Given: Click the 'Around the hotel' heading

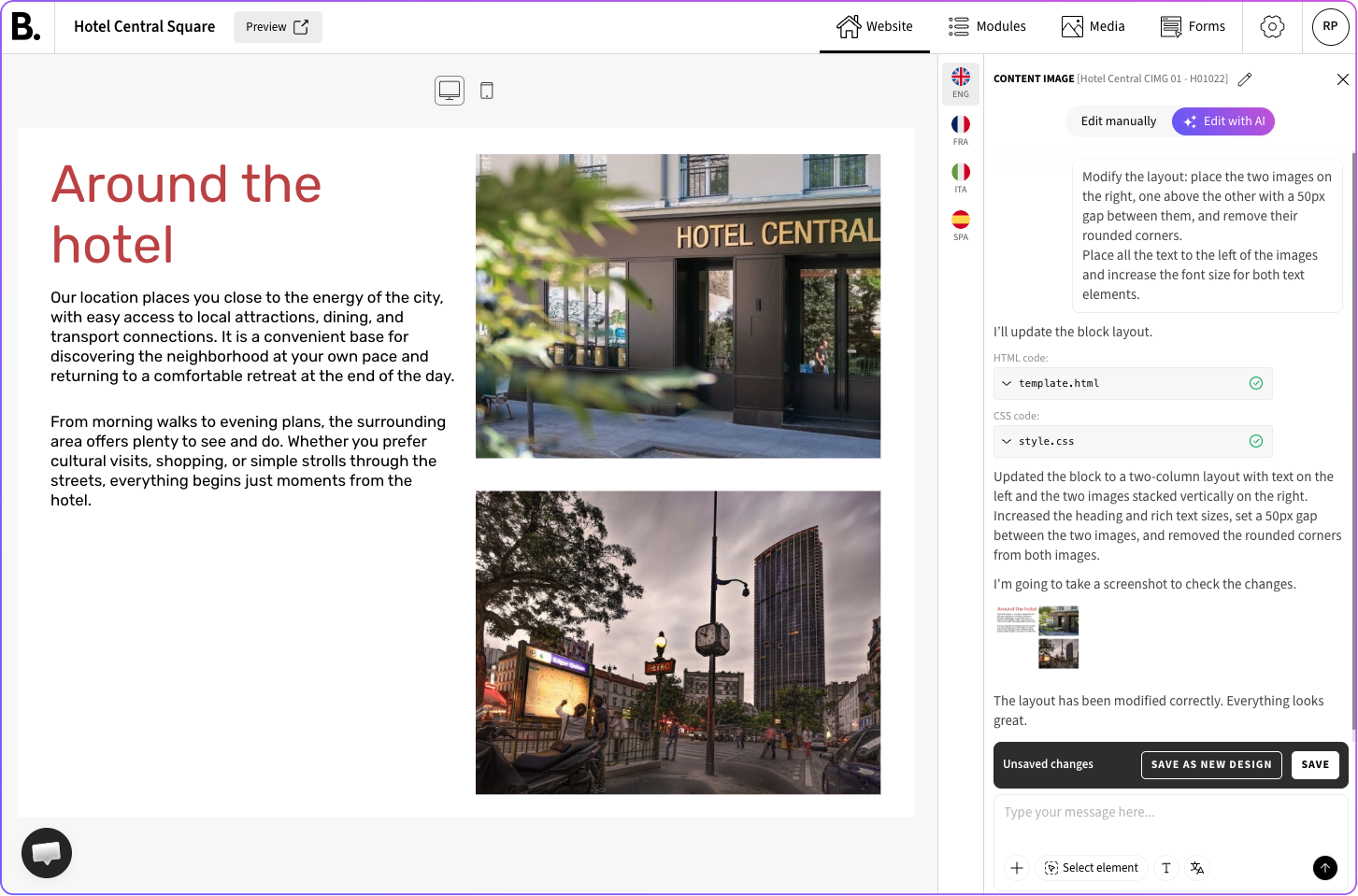Looking at the screenshot, I should click(x=186, y=214).
